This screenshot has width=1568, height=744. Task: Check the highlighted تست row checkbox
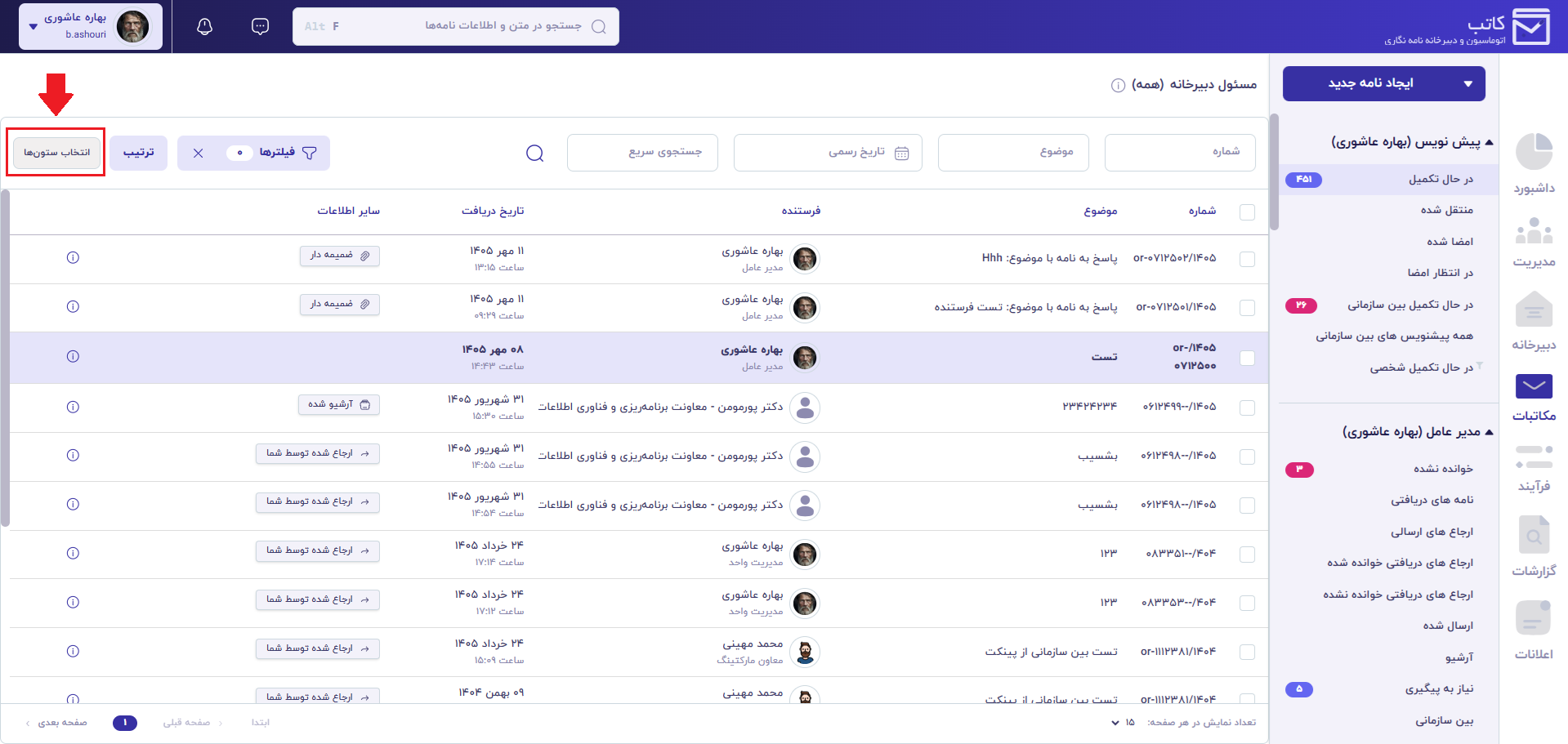pos(1247,358)
